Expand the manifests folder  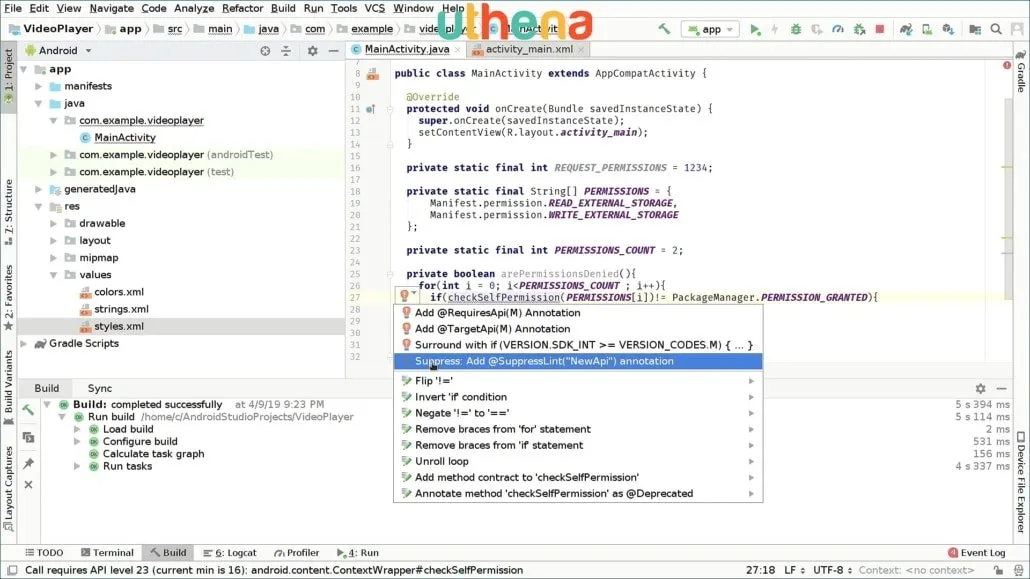click(x=39, y=86)
